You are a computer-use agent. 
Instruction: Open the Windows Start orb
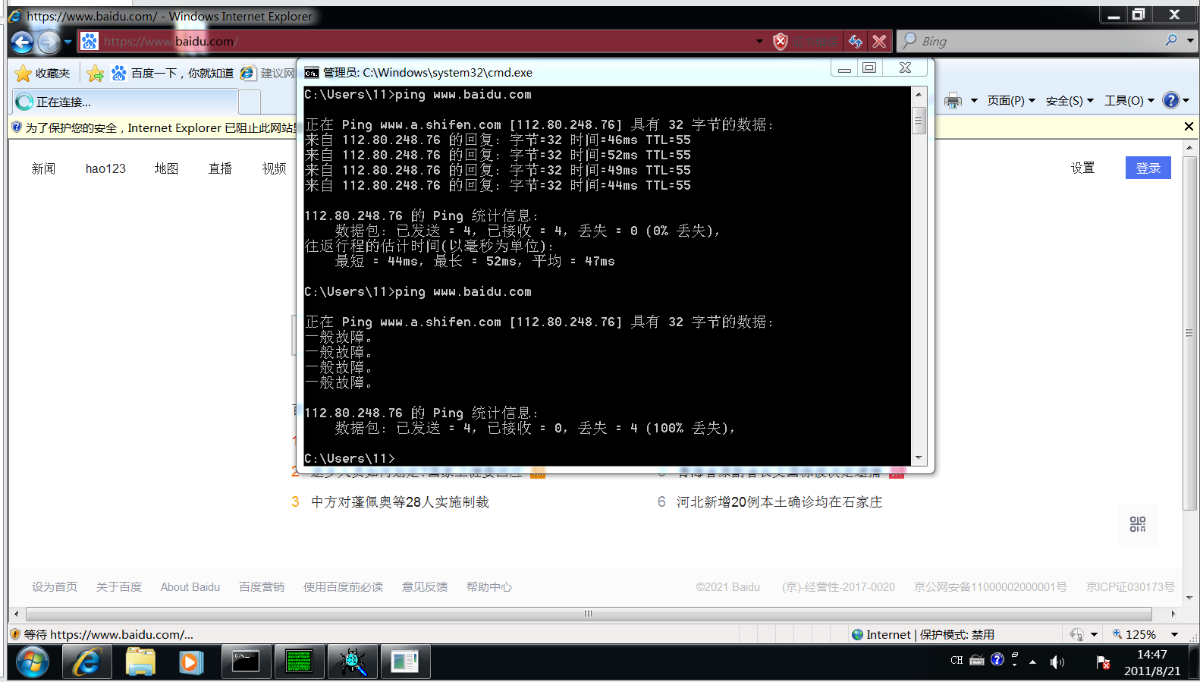pyautogui.click(x=32, y=661)
